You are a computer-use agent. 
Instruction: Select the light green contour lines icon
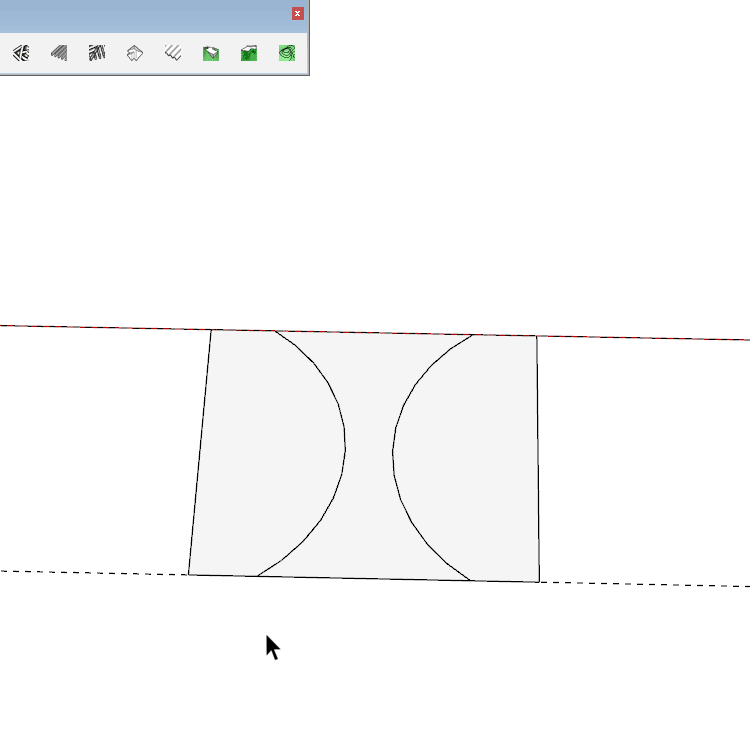point(287,53)
